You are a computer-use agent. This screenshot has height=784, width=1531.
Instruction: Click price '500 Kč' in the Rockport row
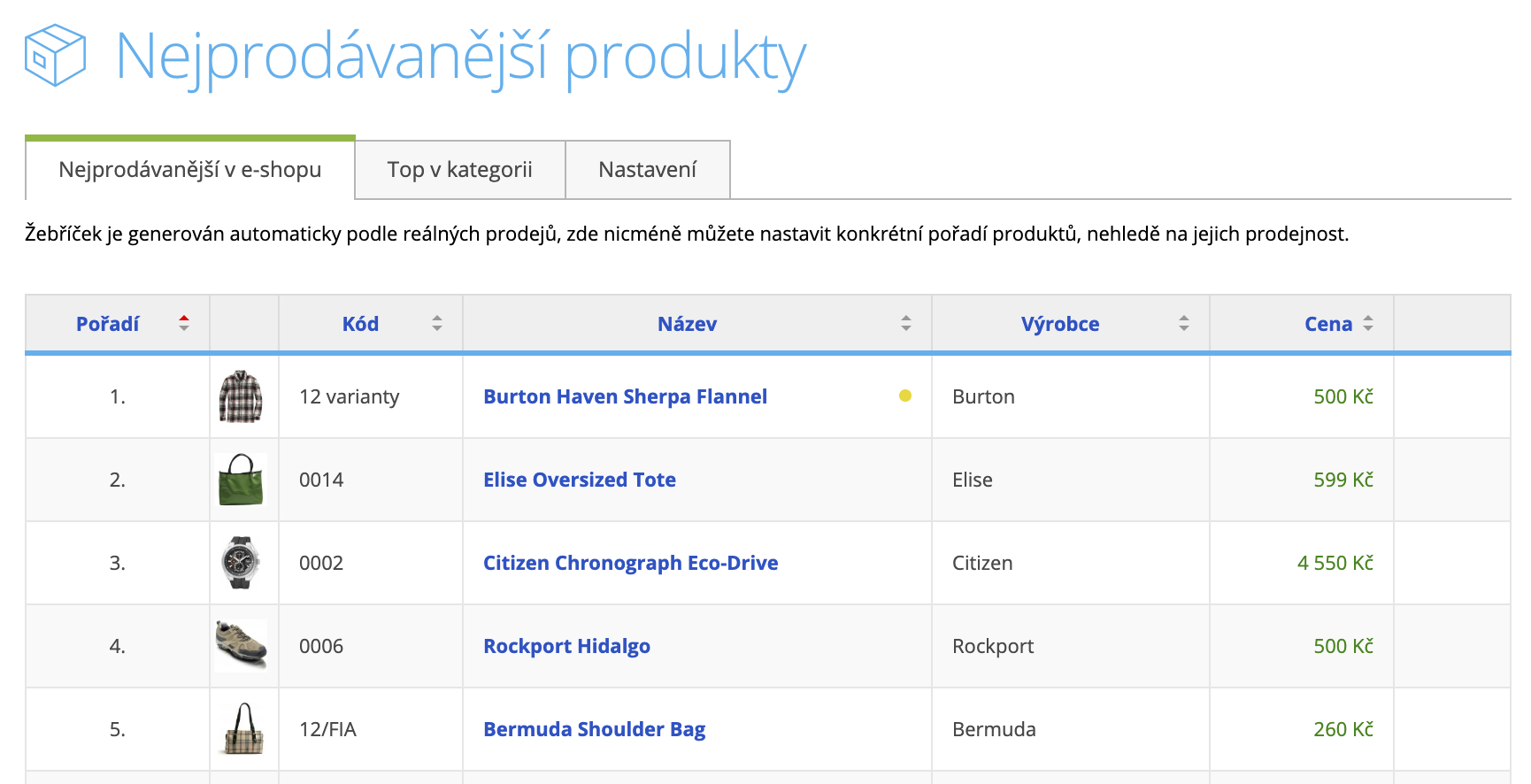pos(1343,646)
